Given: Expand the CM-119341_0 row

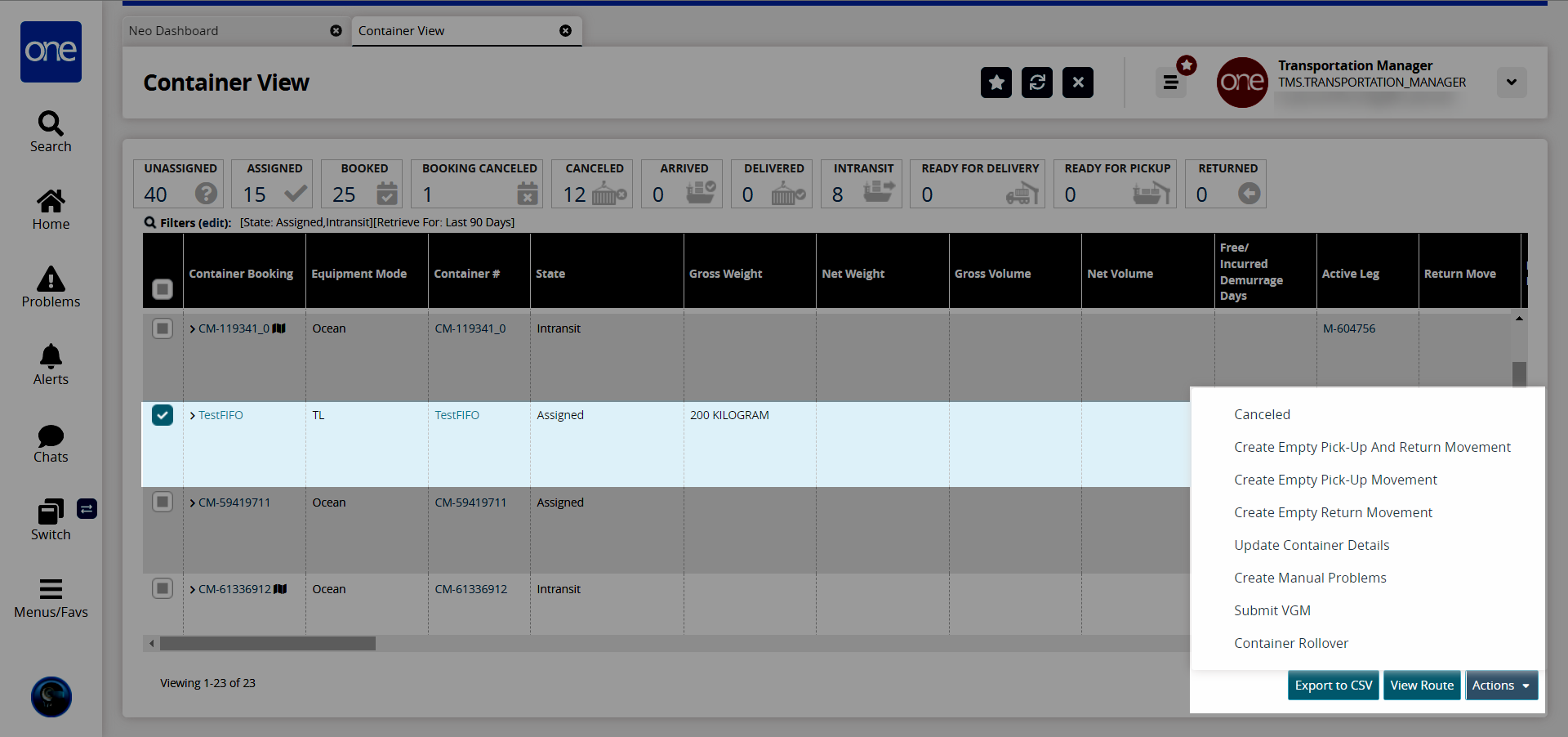Looking at the screenshot, I should coord(193,329).
